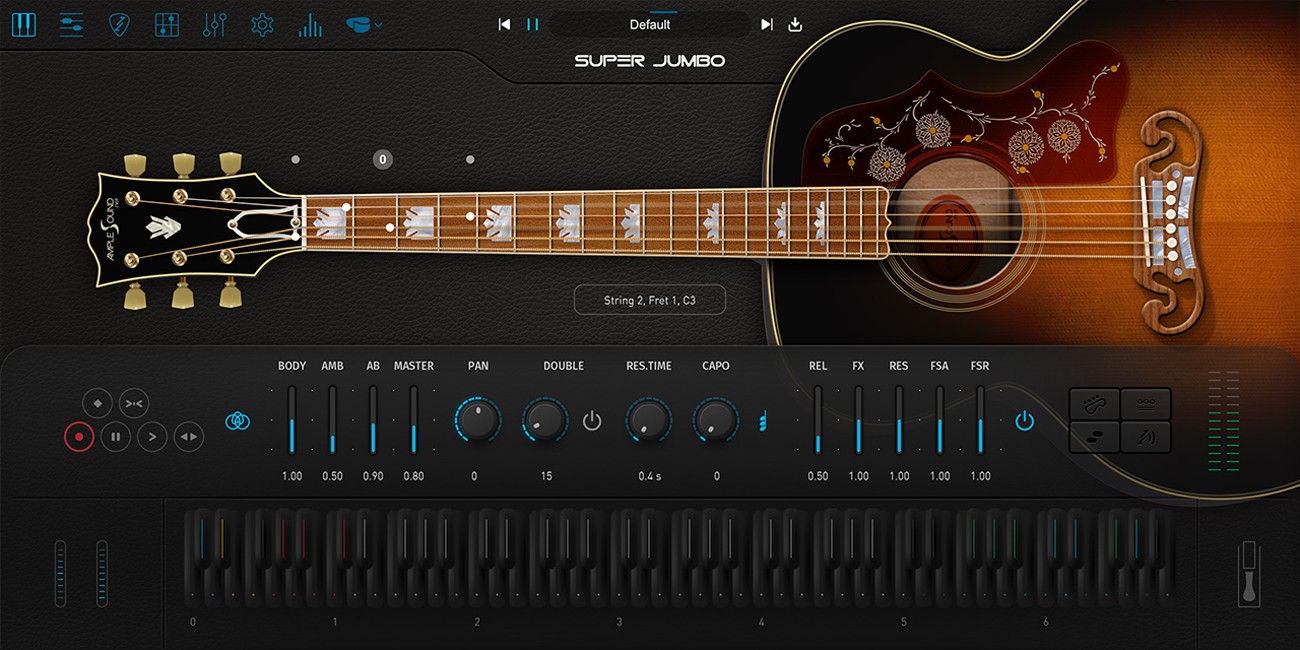
Task: Adjust the FX sound slider
Action: 858,420
